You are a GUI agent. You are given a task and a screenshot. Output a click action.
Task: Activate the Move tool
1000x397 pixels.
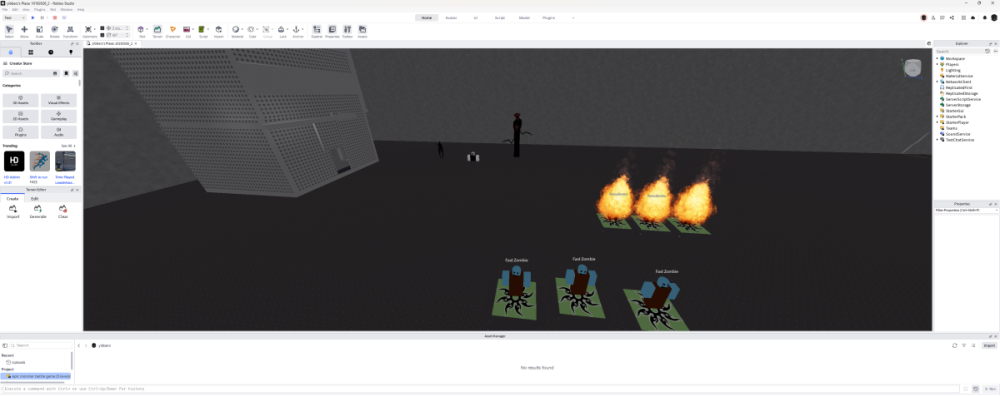pyautogui.click(x=24, y=32)
